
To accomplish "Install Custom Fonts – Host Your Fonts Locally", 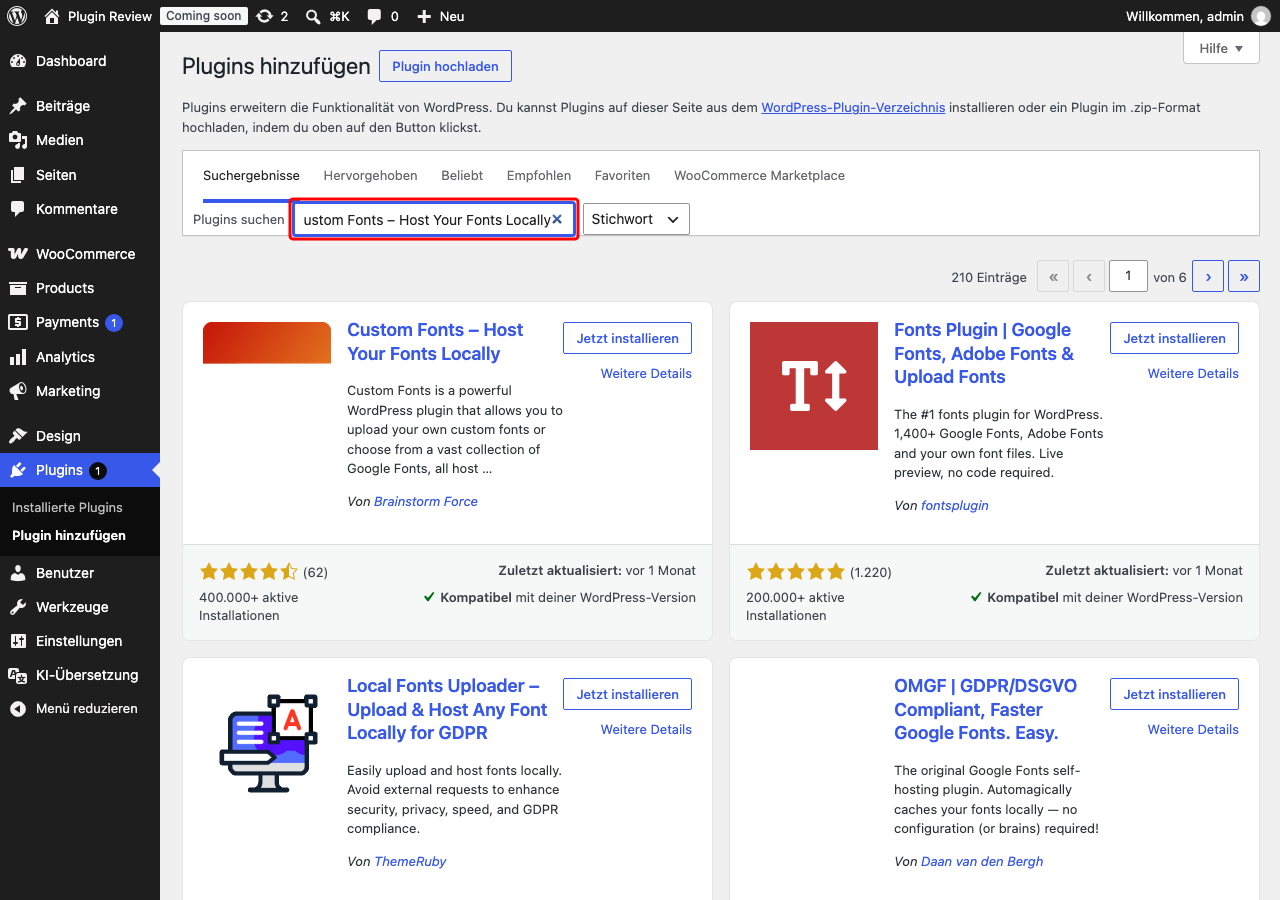I will point(627,338).
